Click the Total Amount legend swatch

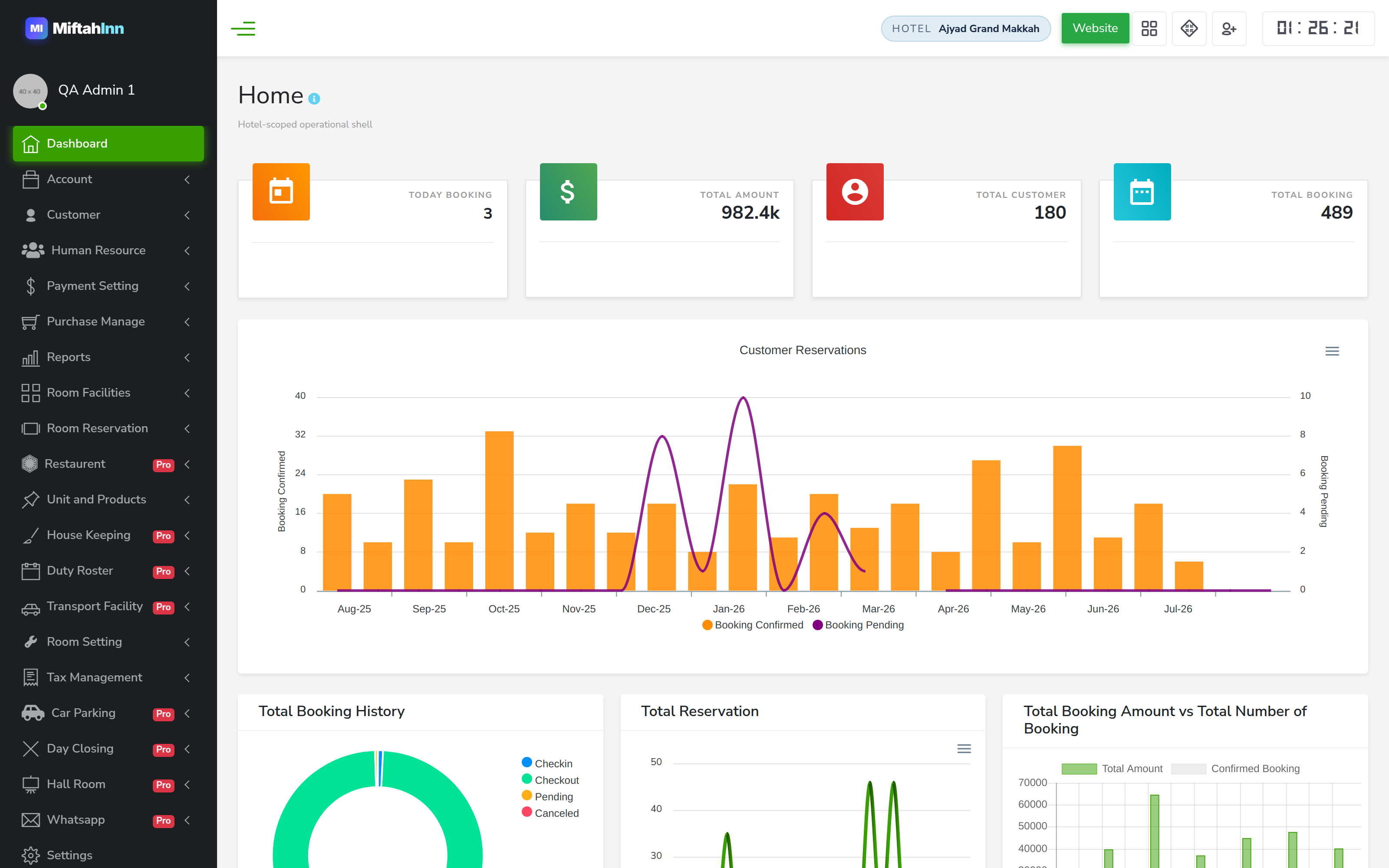(1079, 769)
